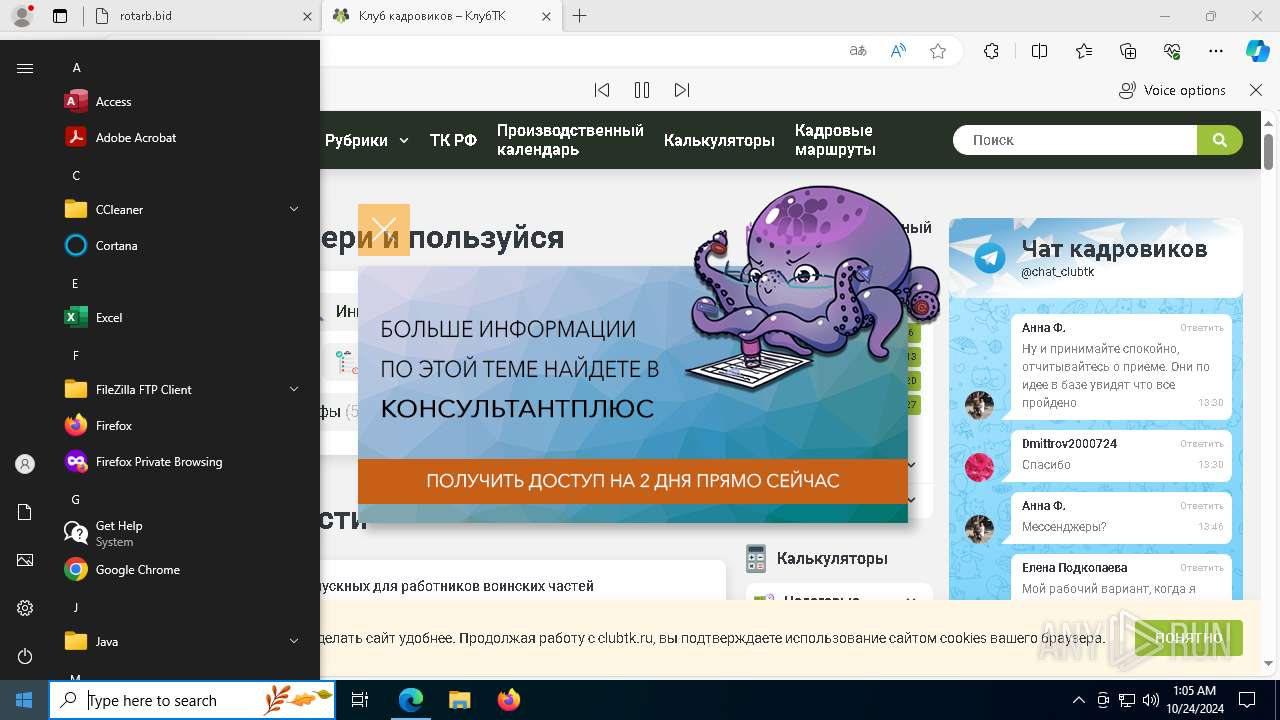This screenshot has height=720, width=1280.
Task: Click ПОНЯТНО cookie consent button
Action: tap(1189, 638)
